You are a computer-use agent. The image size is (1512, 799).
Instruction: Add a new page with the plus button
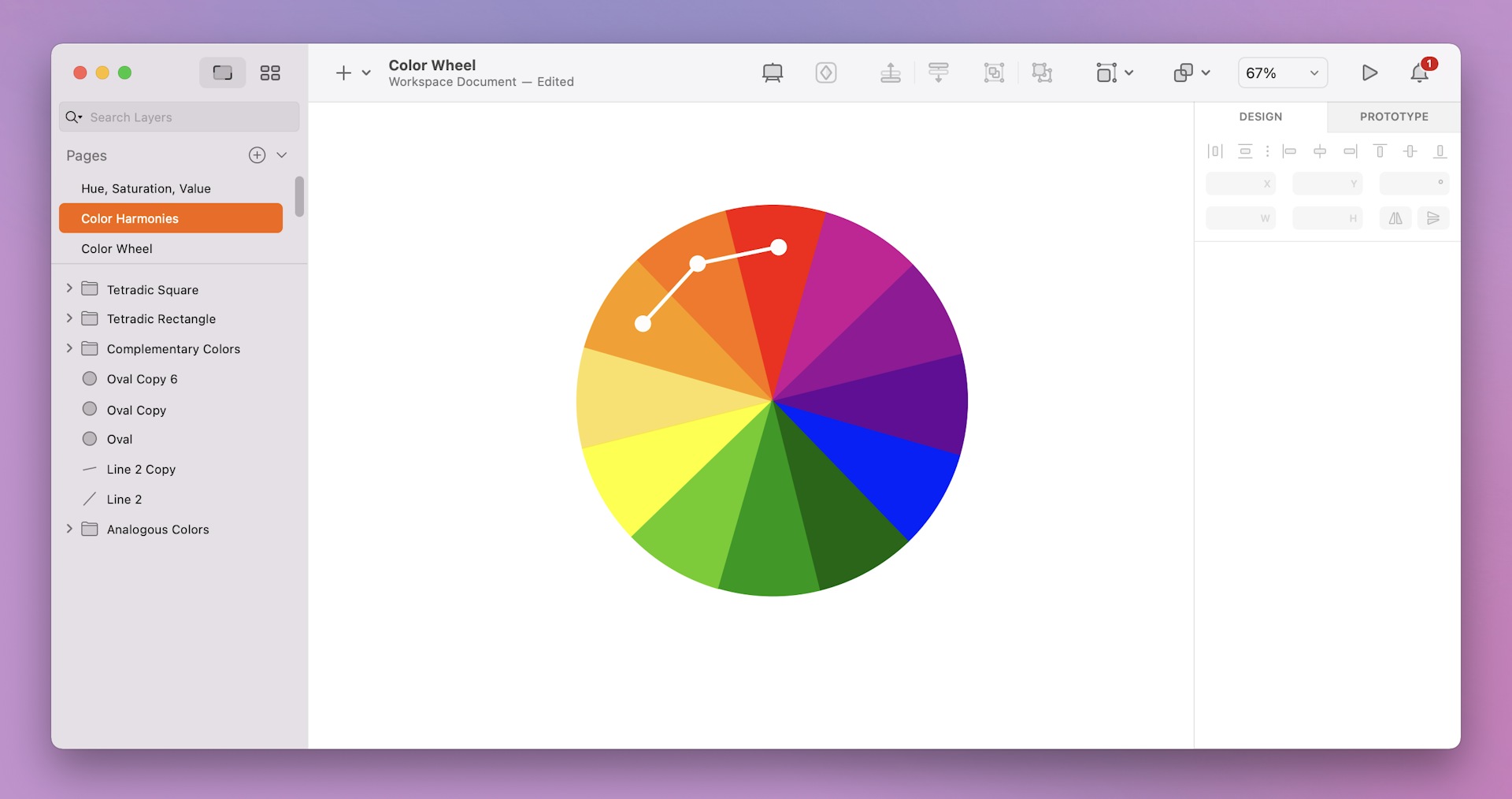point(257,154)
